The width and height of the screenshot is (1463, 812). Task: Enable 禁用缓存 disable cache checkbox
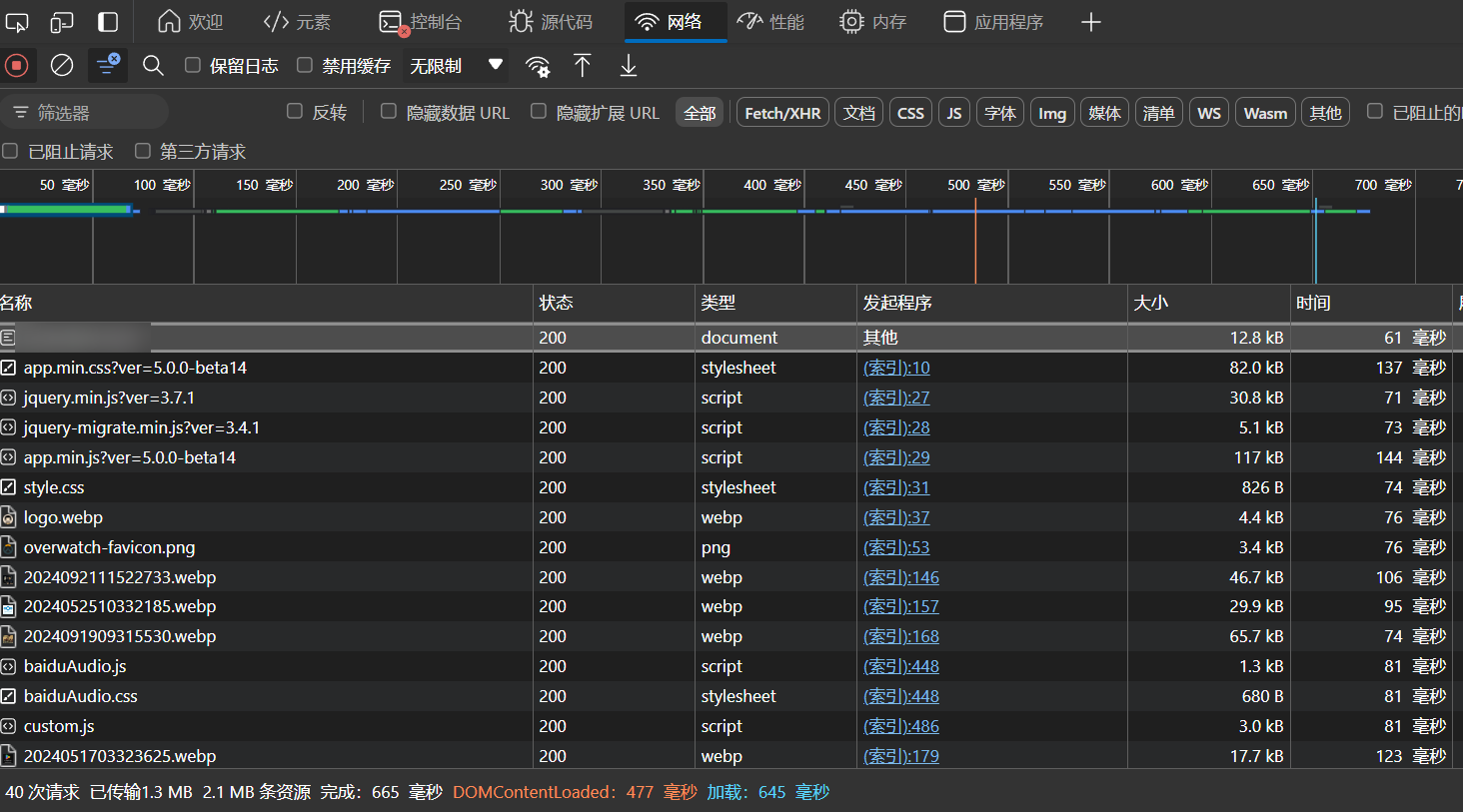click(305, 65)
